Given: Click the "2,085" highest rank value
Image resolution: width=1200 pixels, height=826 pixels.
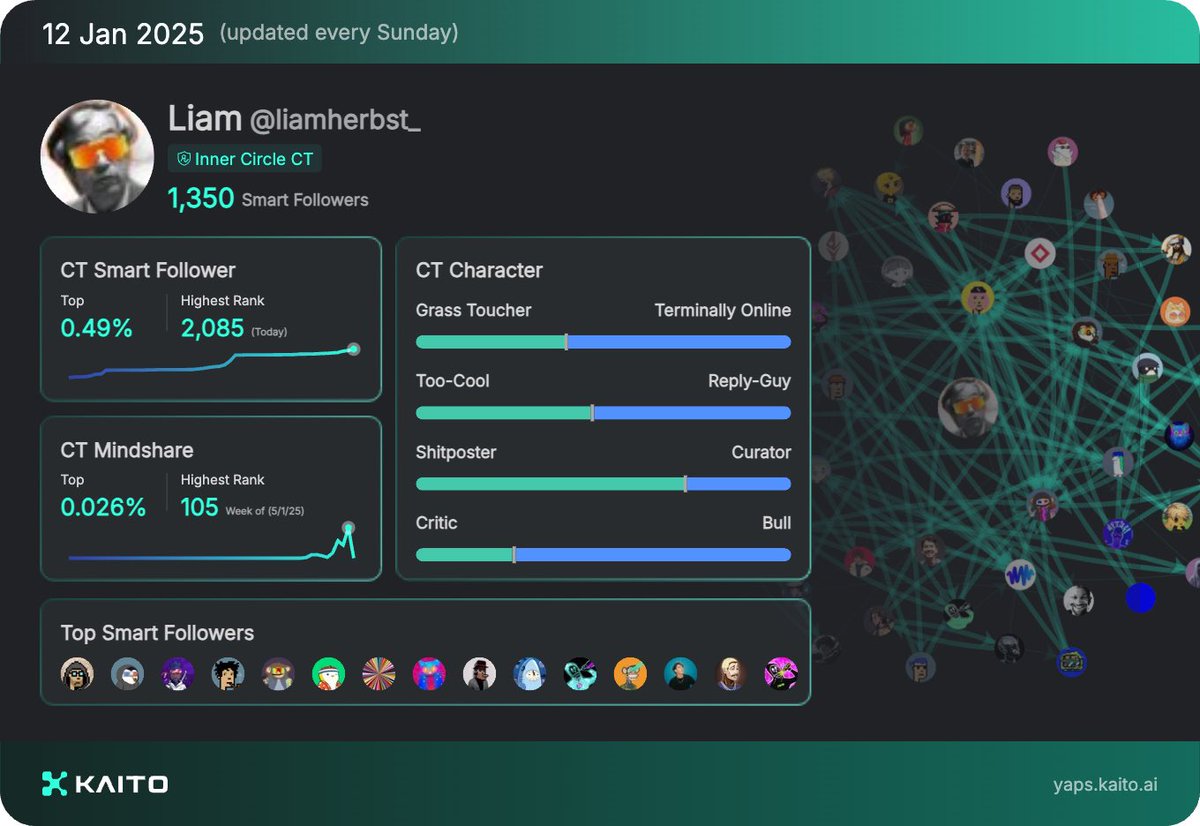Looking at the screenshot, I should [212, 328].
